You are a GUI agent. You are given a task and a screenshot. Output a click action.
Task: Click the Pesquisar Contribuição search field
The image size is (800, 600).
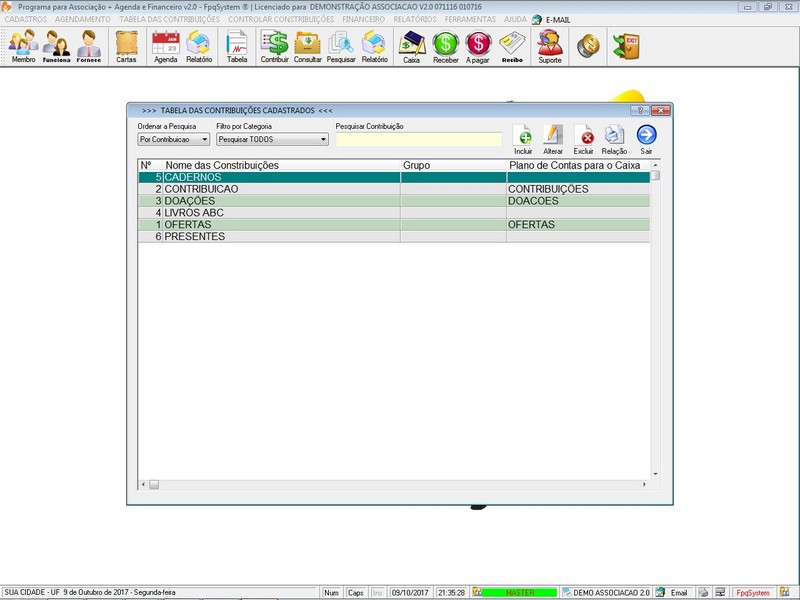click(419, 139)
